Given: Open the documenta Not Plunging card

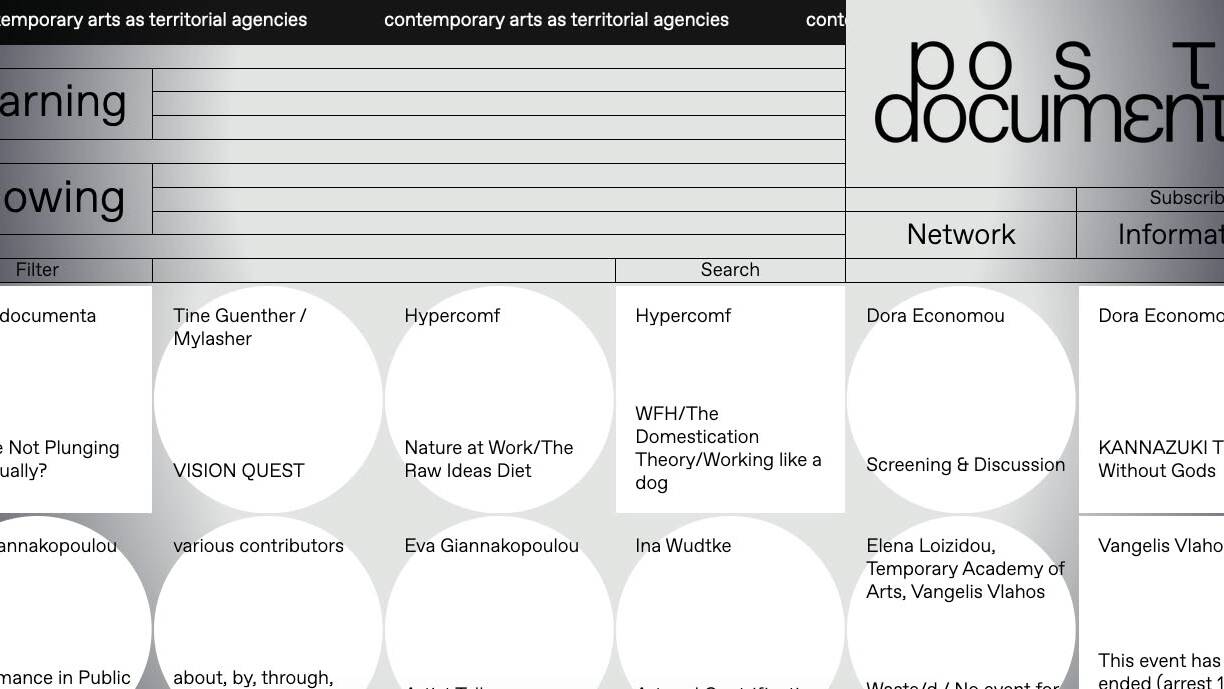Looking at the screenshot, I should coord(70,400).
